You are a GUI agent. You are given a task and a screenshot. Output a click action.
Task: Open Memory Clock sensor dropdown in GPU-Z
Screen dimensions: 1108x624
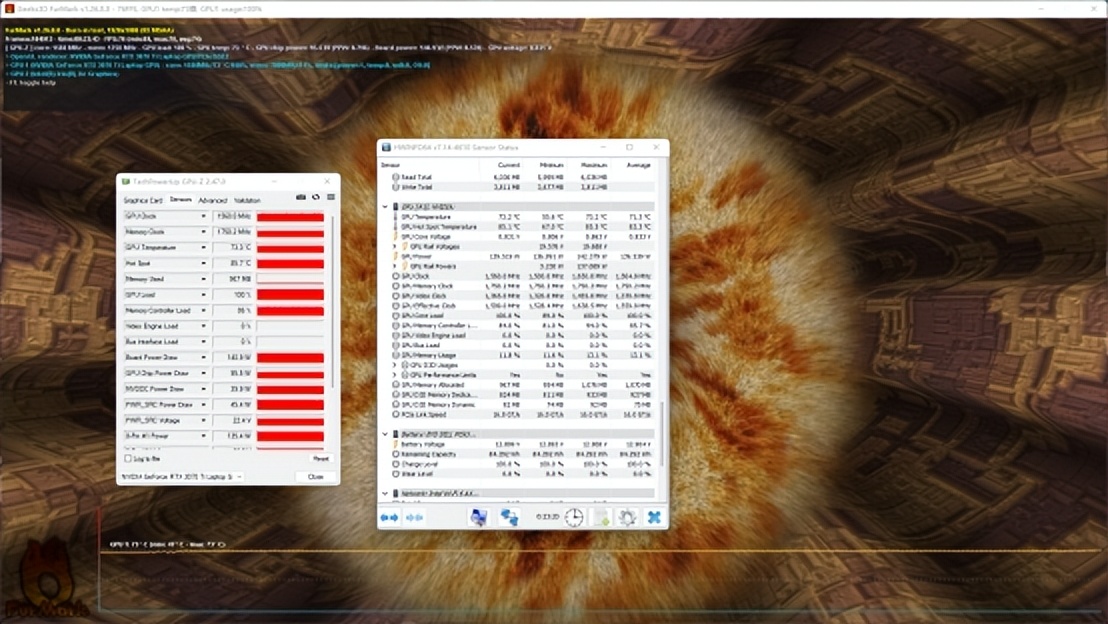[204, 232]
